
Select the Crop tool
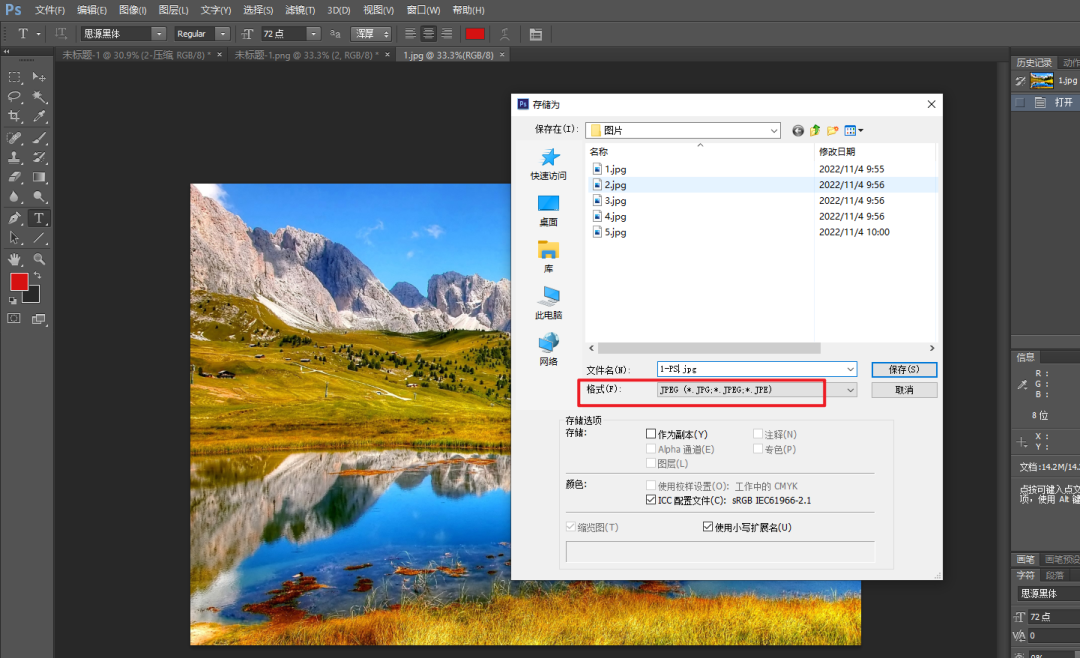tap(14, 116)
